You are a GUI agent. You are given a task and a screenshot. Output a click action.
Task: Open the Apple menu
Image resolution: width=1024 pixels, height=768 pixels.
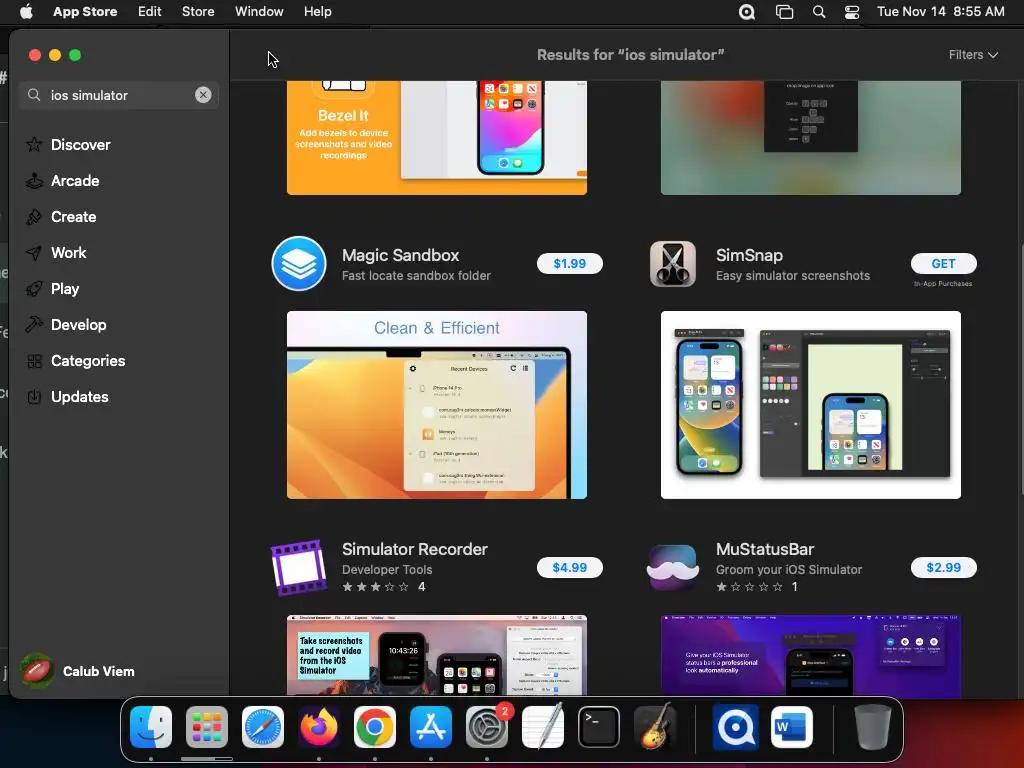[26, 11]
